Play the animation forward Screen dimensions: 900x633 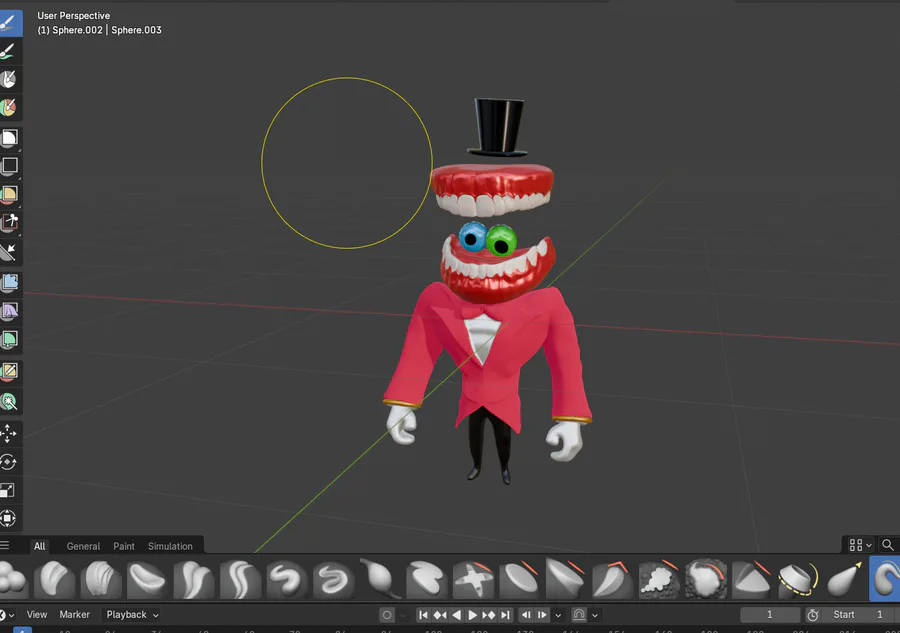click(472, 615)
